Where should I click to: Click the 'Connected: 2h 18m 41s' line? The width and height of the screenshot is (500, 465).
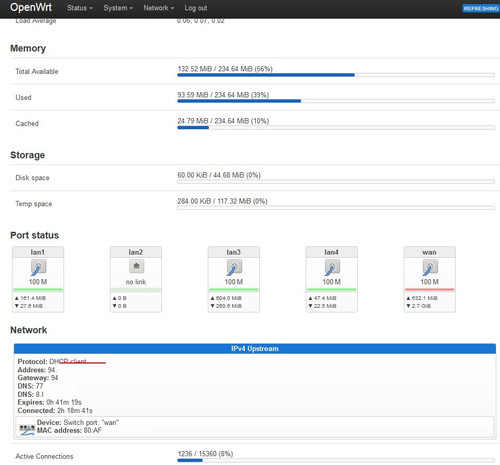(x=55, y=411)
